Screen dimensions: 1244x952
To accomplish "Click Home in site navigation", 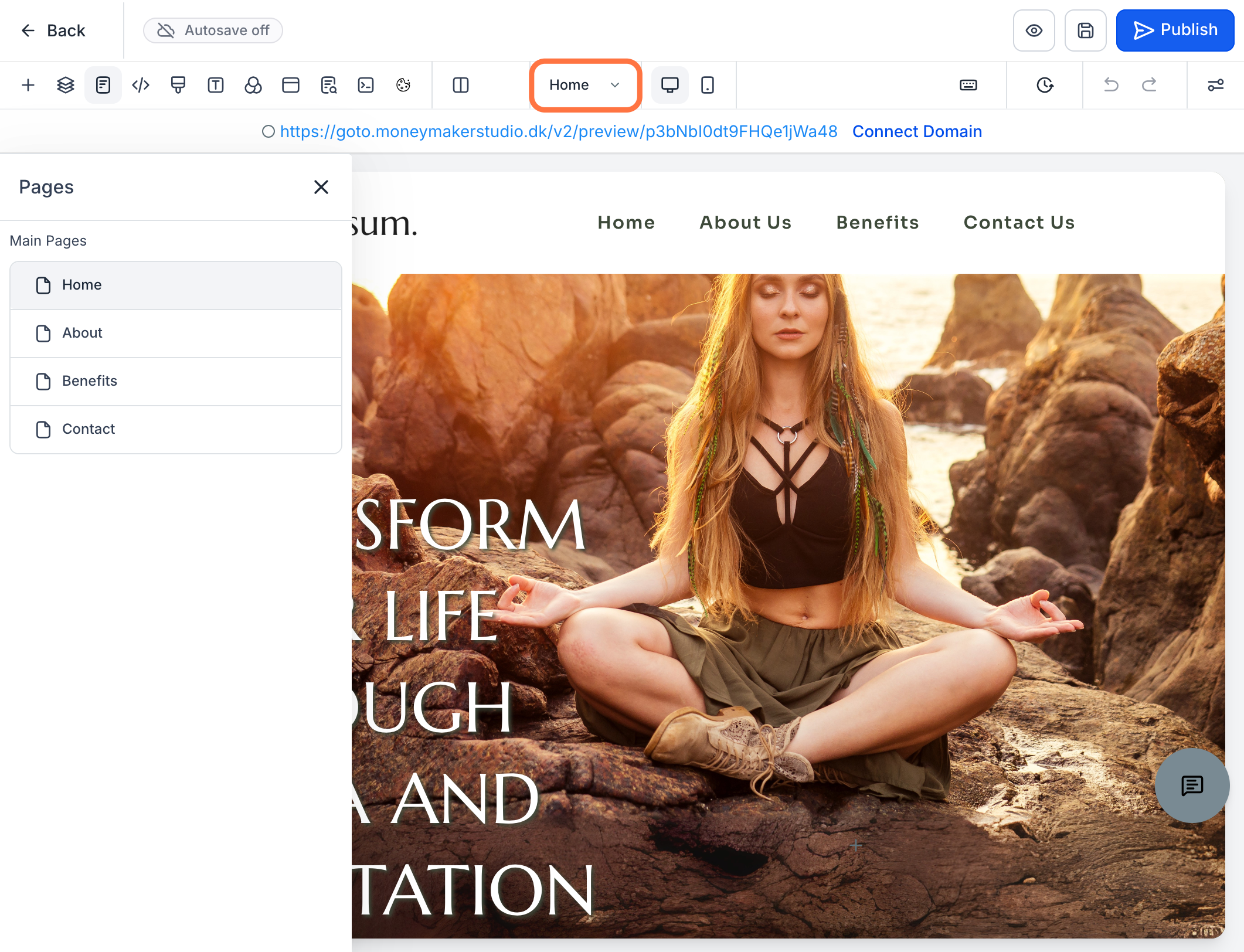I will click(x=626, y=223).
